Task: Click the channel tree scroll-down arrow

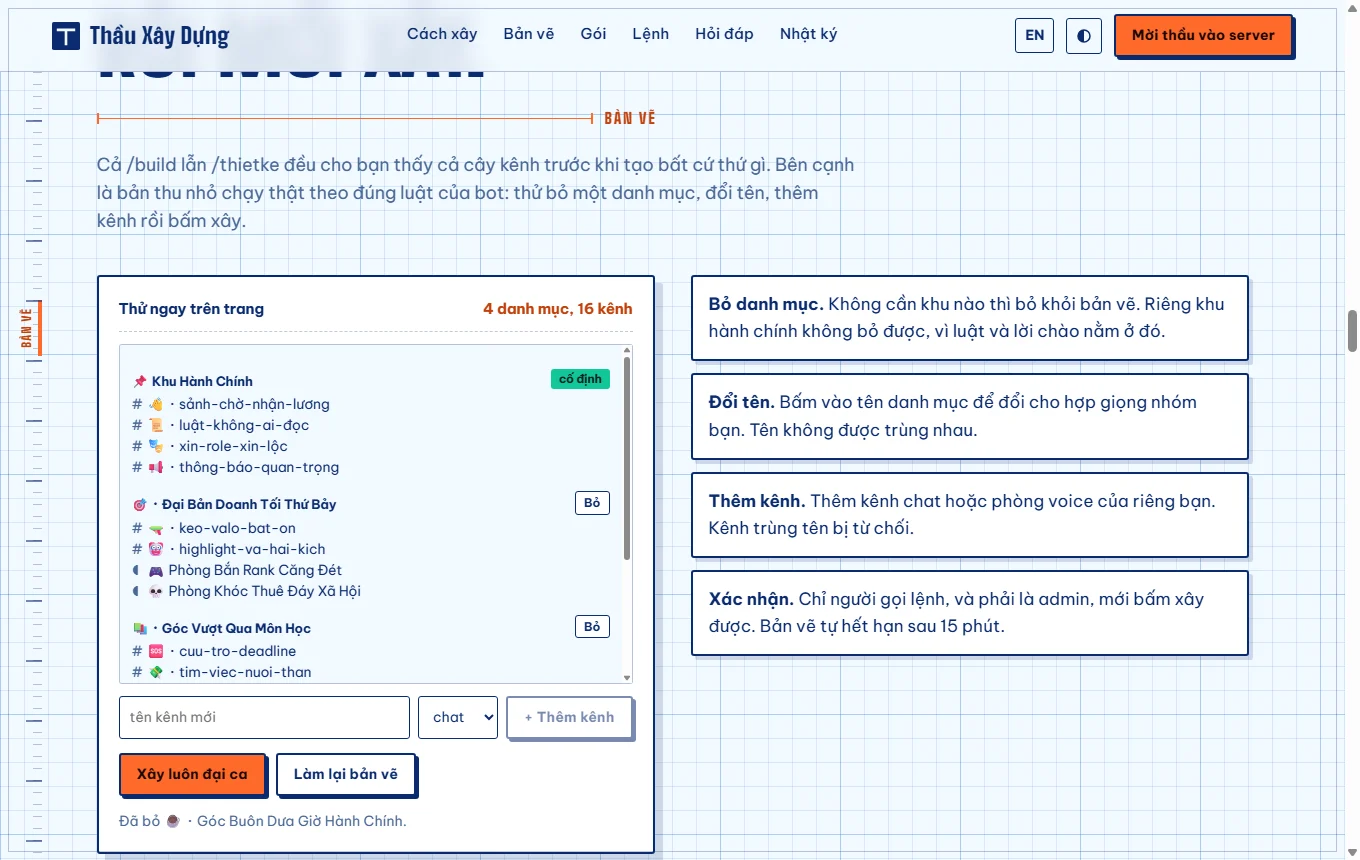Action: (627, 678)
